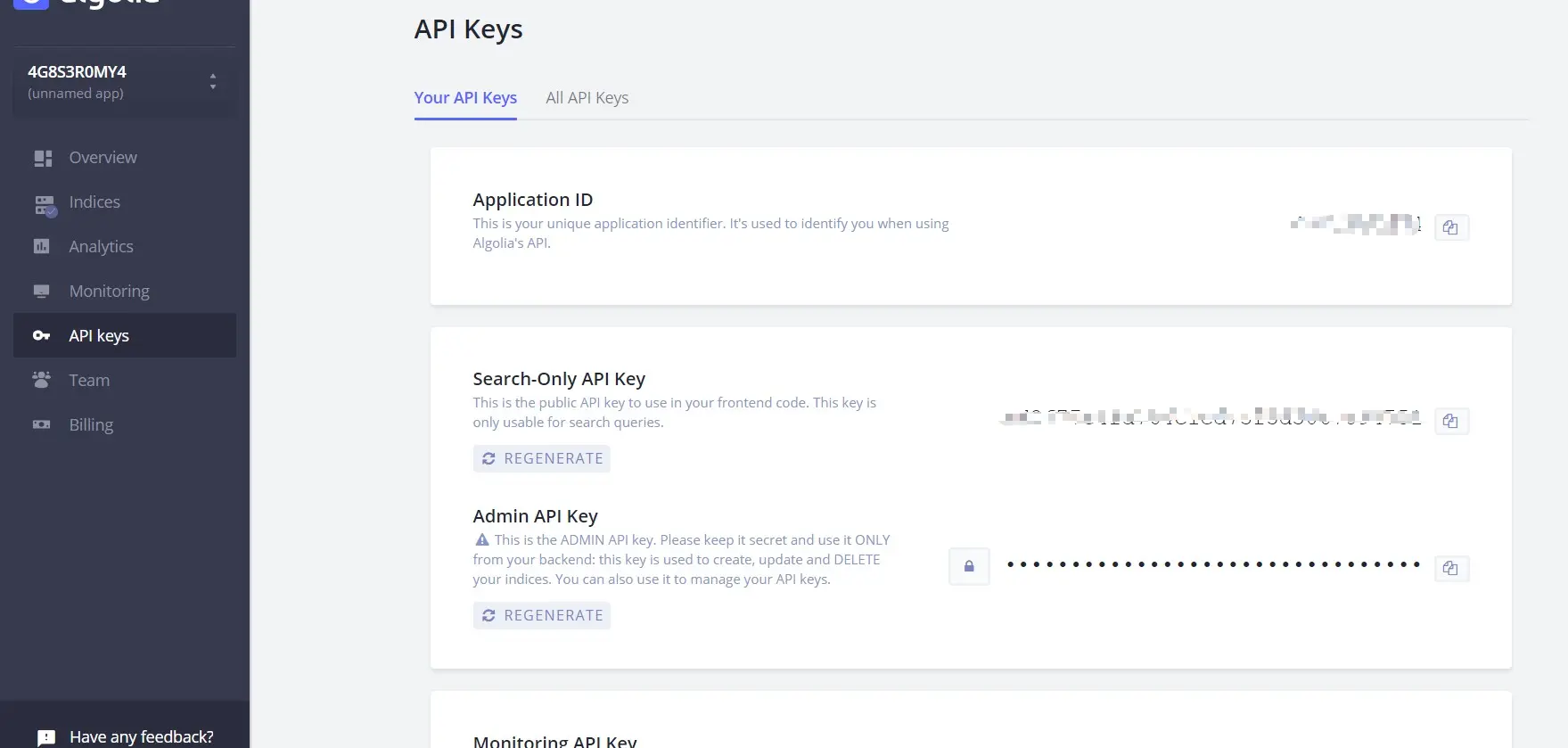This screenshot has height=748, width=1568.
Task: Open Indices in the sidebar
Action: tap(125, 202)
